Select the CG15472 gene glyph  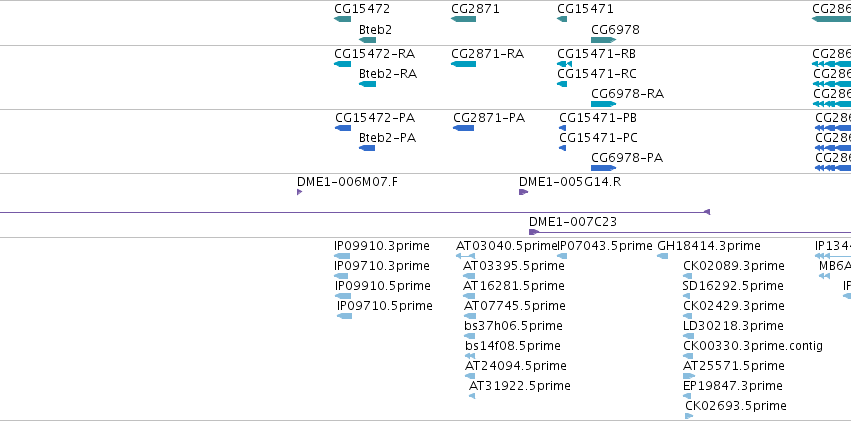click(x=342, y=19)
